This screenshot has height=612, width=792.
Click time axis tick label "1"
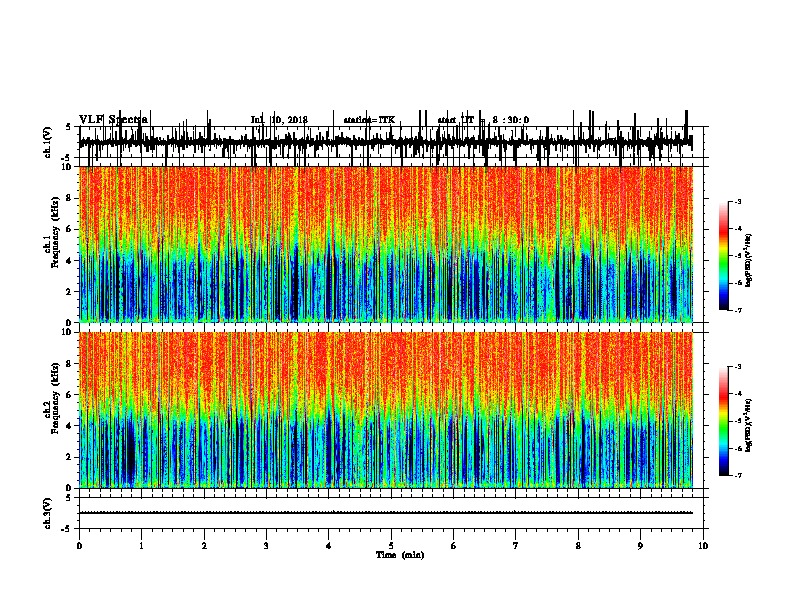[141, 546]
